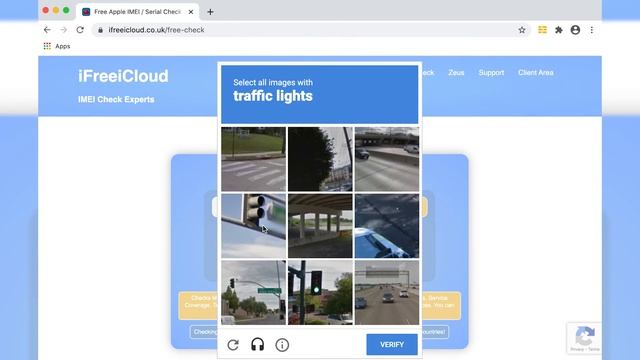Select the Free Apple IMEI / Serial Check tab
This screenshot has width=640, height=360.
(x=137, y=12)
